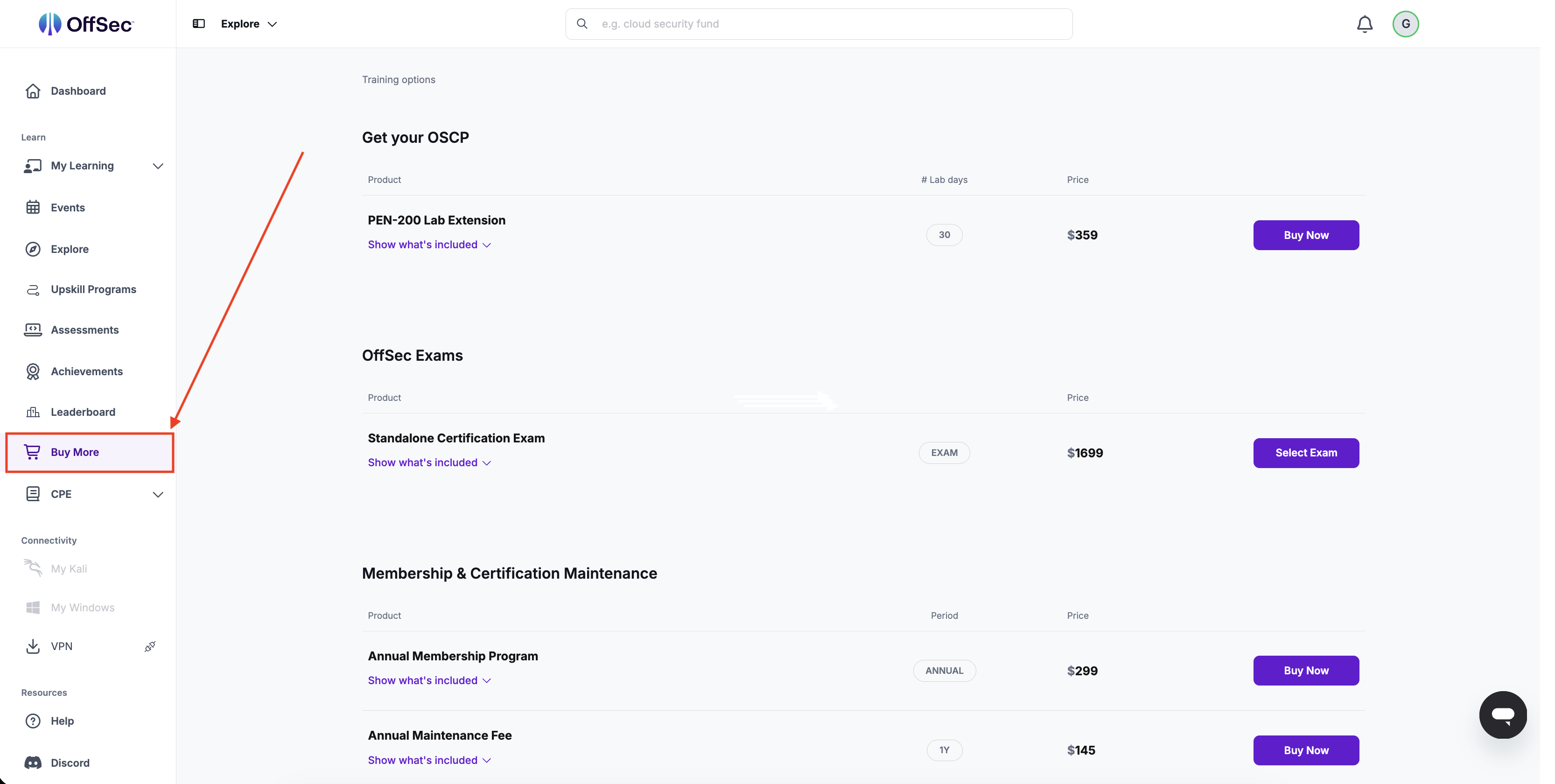This screenshot has height=784, width=1555.
Task: Click the VPN download icon
Action: 33,646
